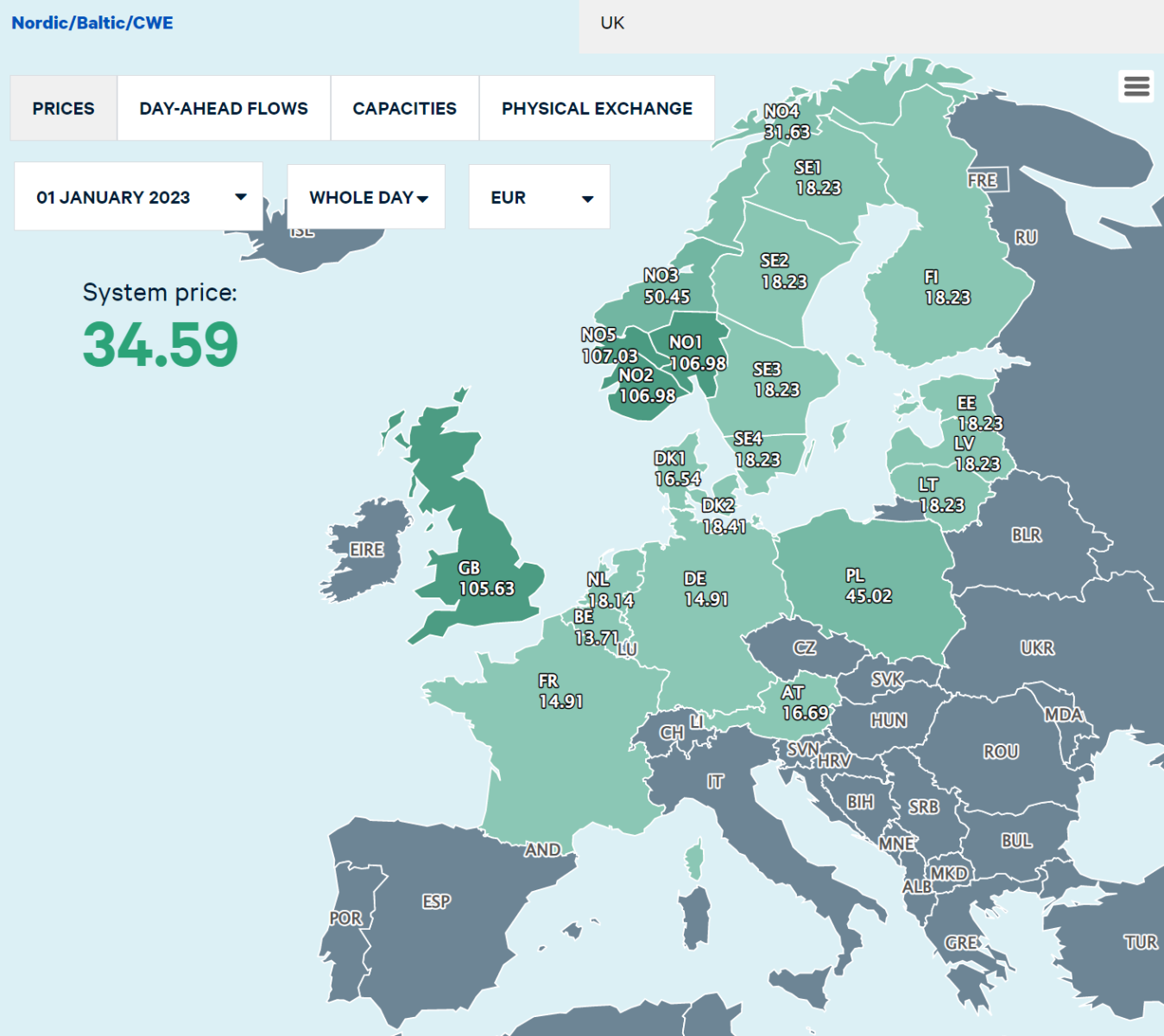The height and width of the screenshot is (1036, 1164).
Task: Open the hamburger chart menu icon
Action: point(1136,86)
